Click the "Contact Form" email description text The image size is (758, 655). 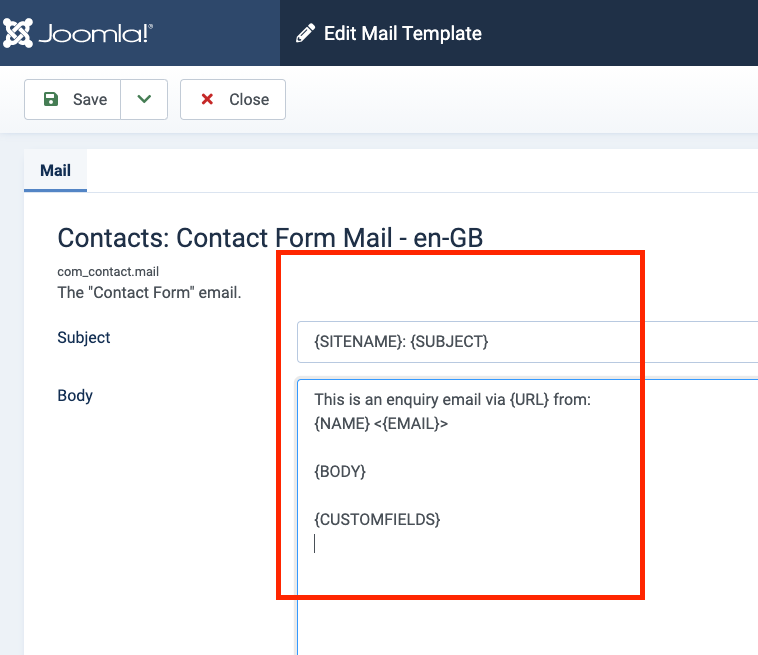(x=149, y=293)
